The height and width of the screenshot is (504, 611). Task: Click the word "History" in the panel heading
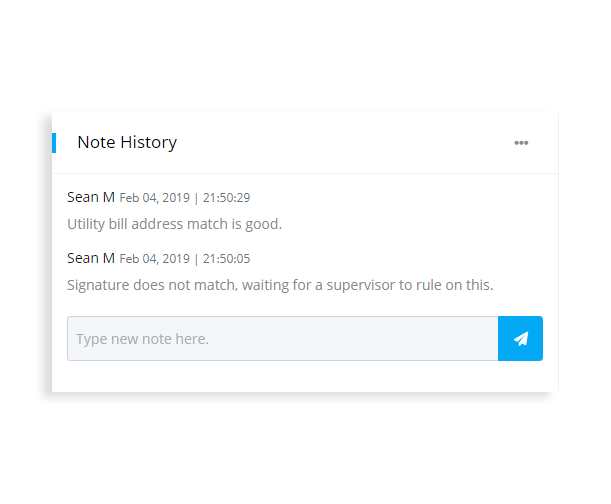coord(149,142)
